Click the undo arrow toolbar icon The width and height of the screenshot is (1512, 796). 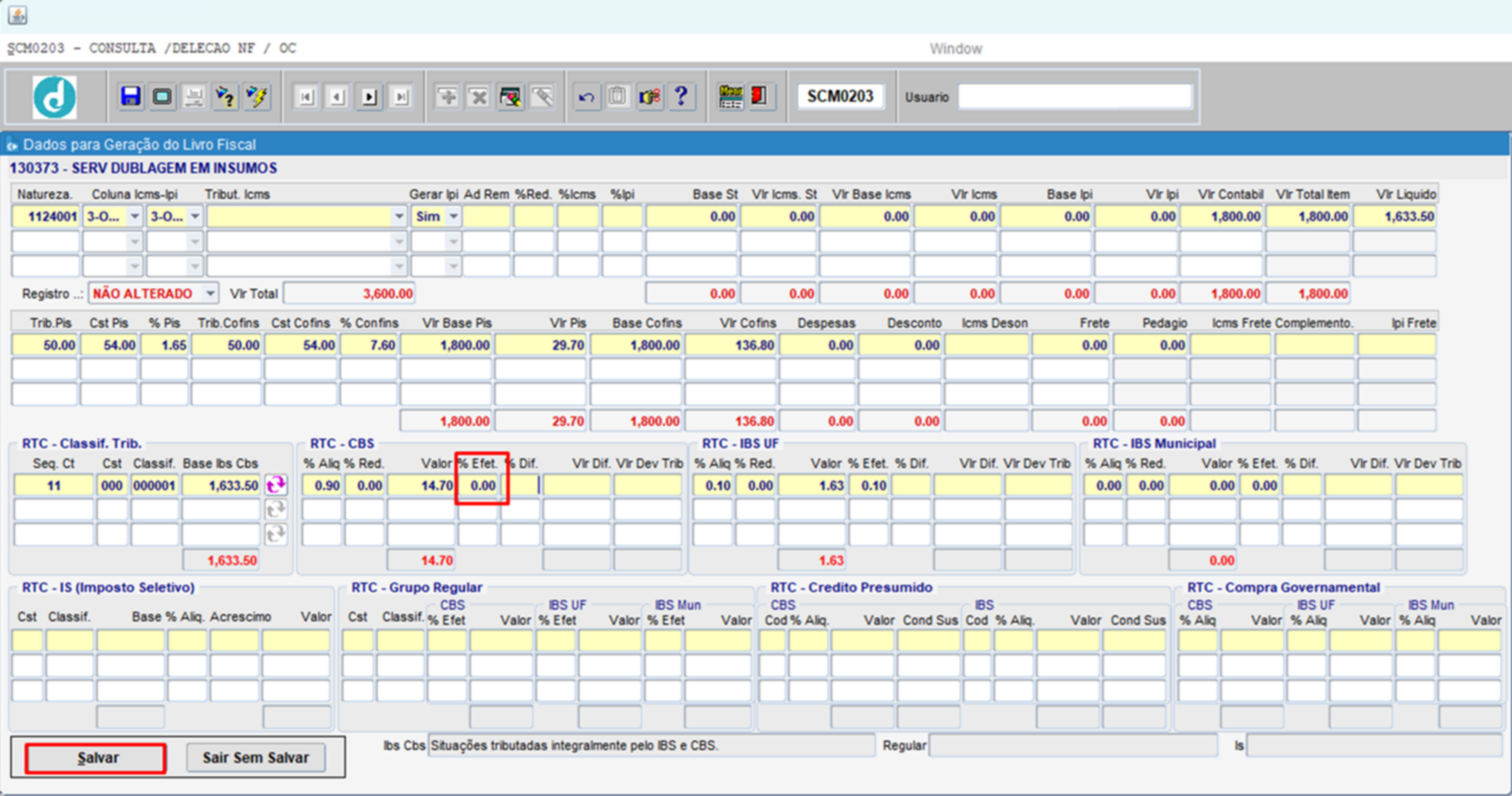pos(587,97)
